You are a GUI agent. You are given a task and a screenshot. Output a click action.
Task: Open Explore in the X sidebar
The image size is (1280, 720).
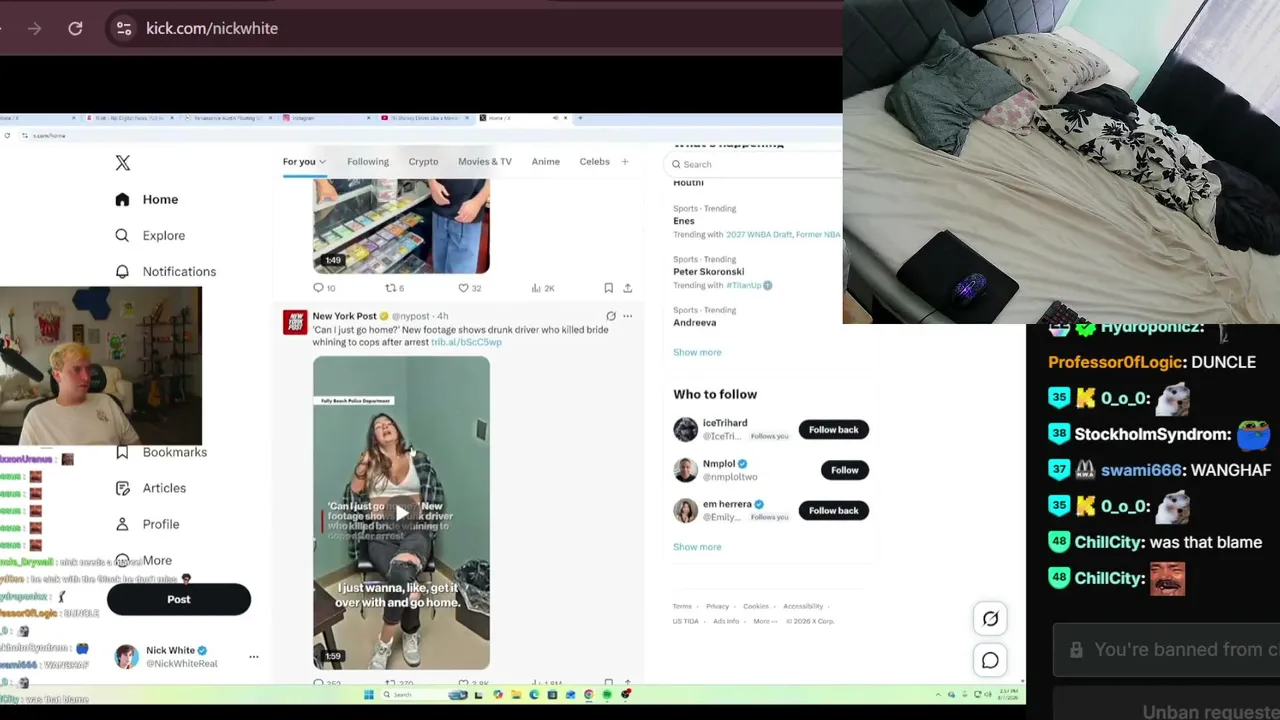150,235
